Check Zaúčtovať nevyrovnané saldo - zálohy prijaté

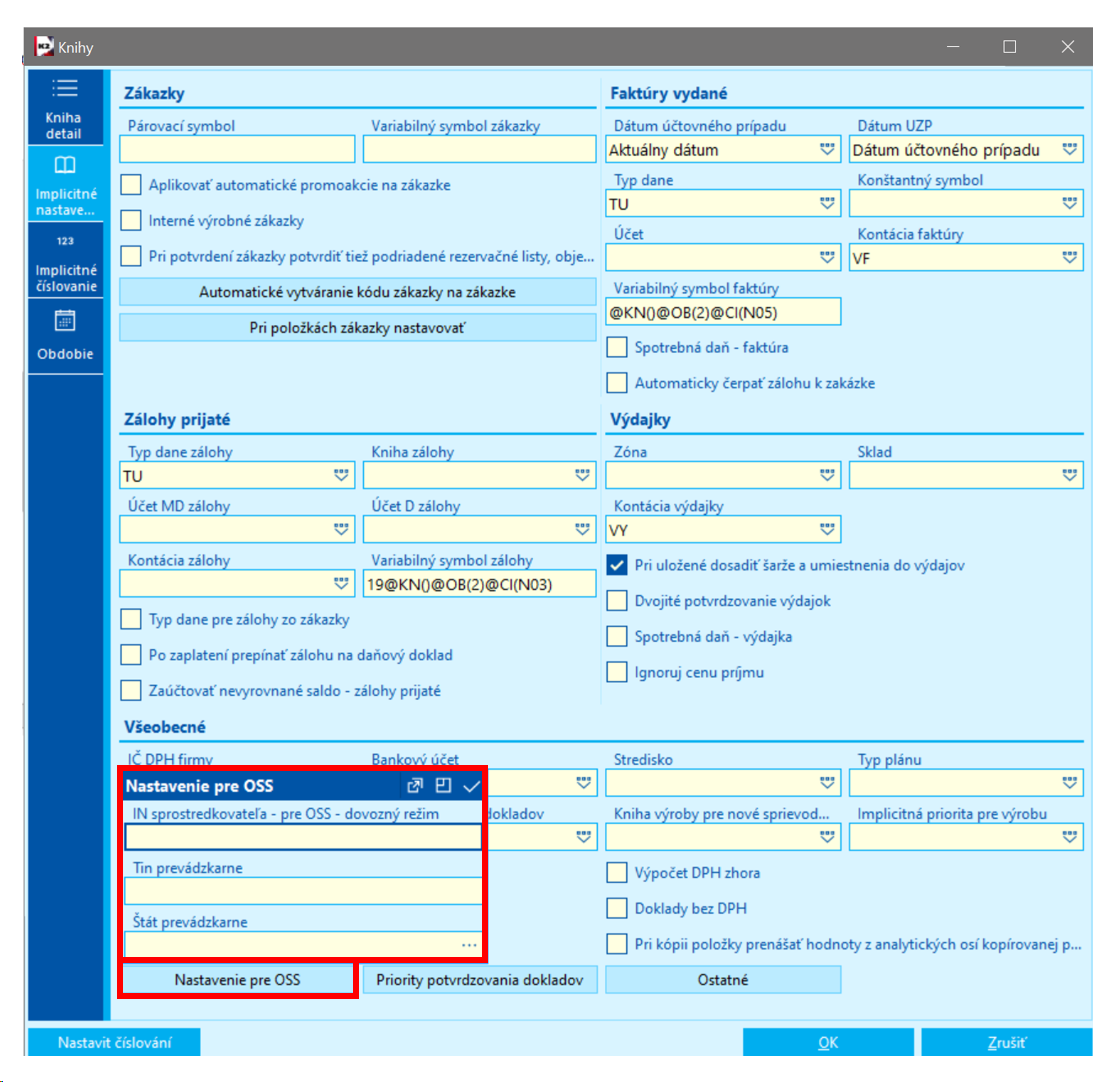pos(131,690)
